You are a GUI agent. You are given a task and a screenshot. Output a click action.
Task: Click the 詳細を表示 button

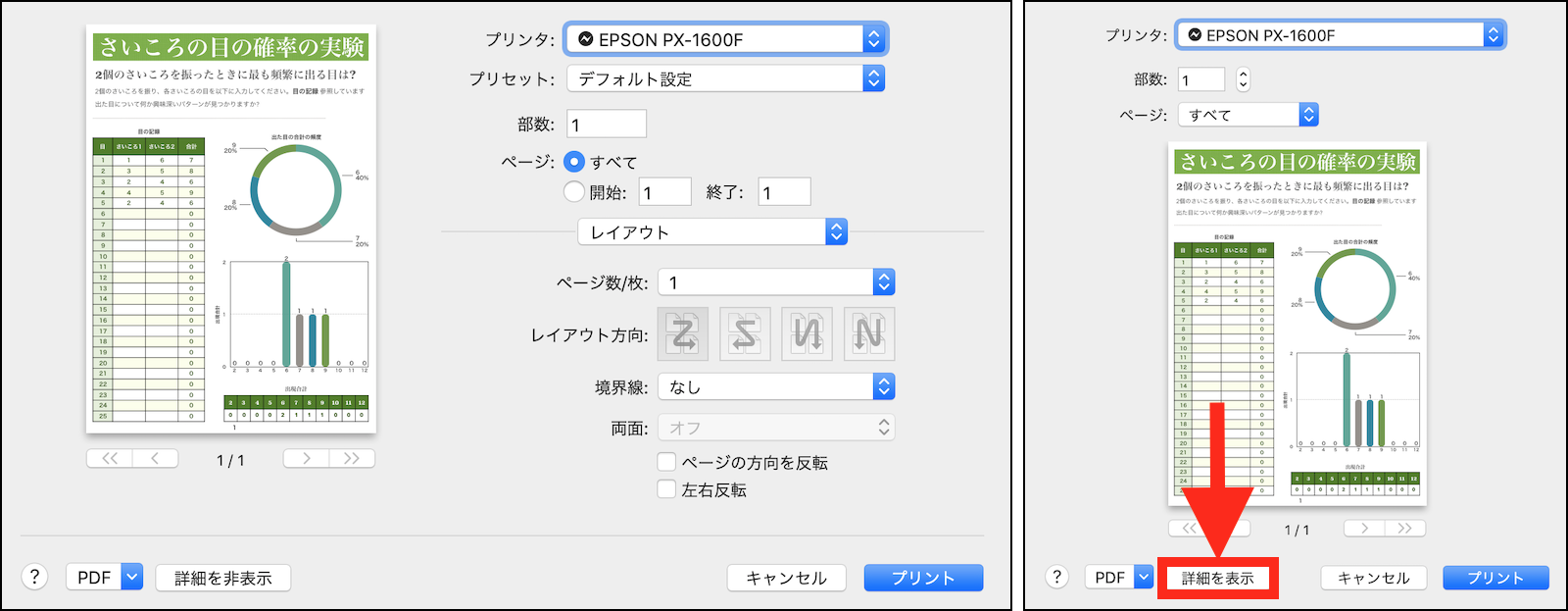click(1217, 578)
